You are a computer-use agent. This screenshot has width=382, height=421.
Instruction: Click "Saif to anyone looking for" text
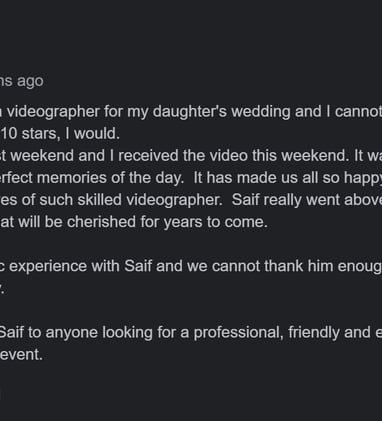click(x=88, y=333)
